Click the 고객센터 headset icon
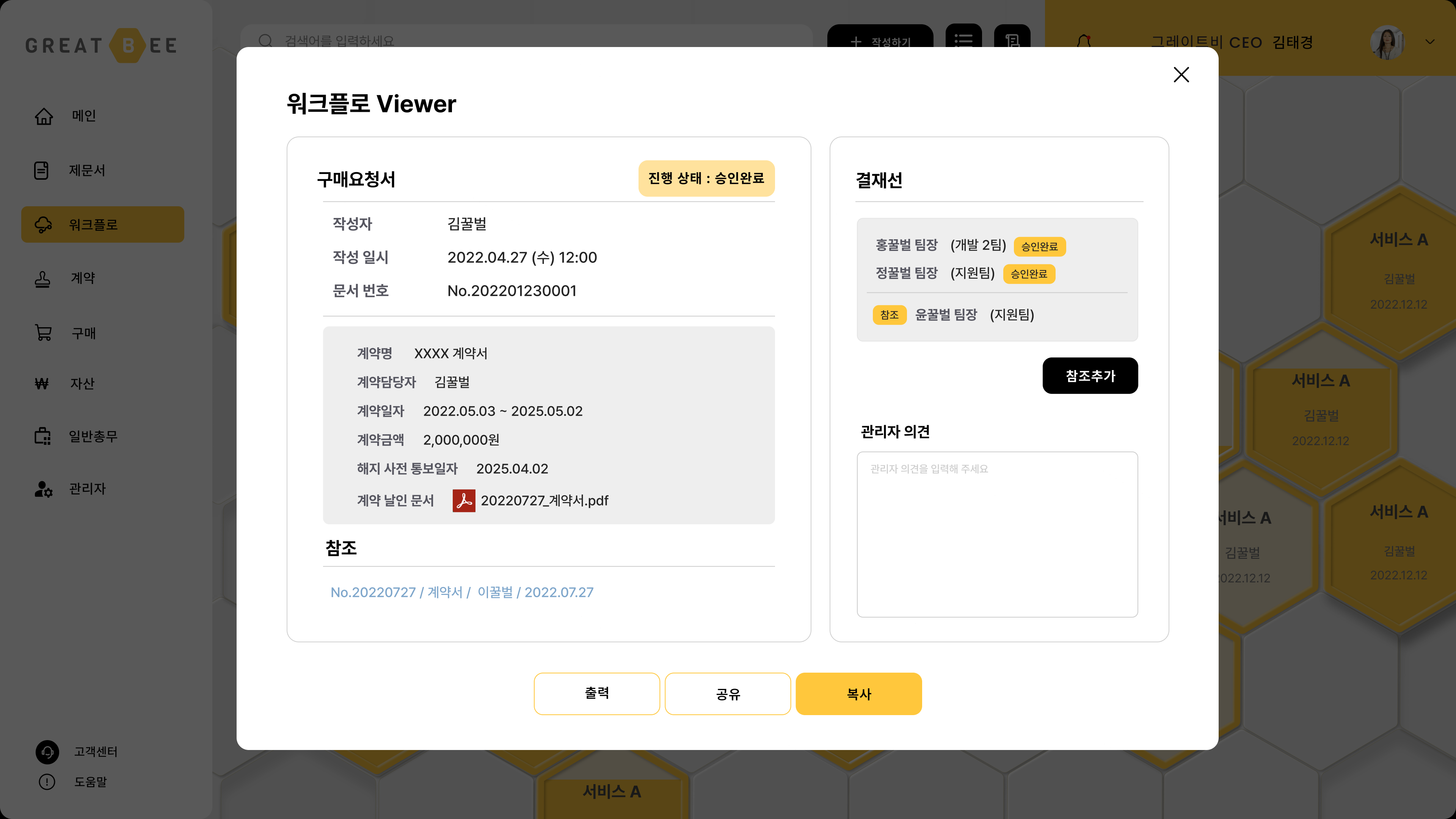The width and height of the screenshot is (1456, 819). click(47, 752)
